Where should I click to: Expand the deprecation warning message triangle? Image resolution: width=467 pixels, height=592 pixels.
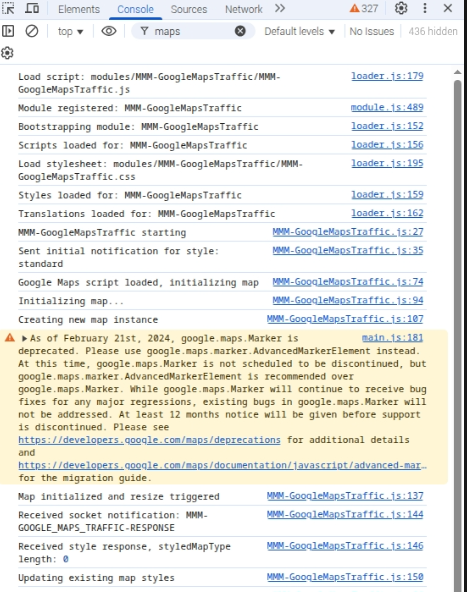pos(24,338)
